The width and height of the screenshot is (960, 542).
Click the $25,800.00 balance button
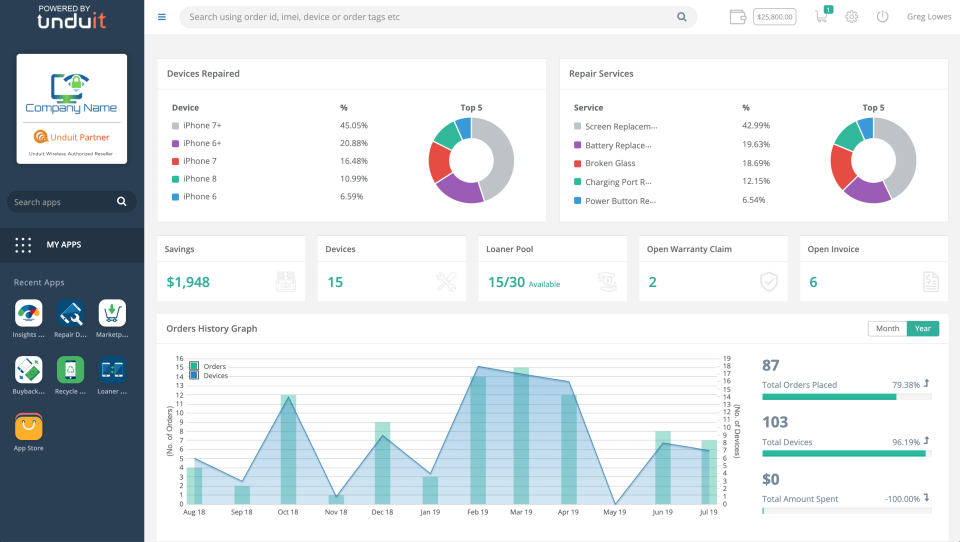(x=774, y=17)
